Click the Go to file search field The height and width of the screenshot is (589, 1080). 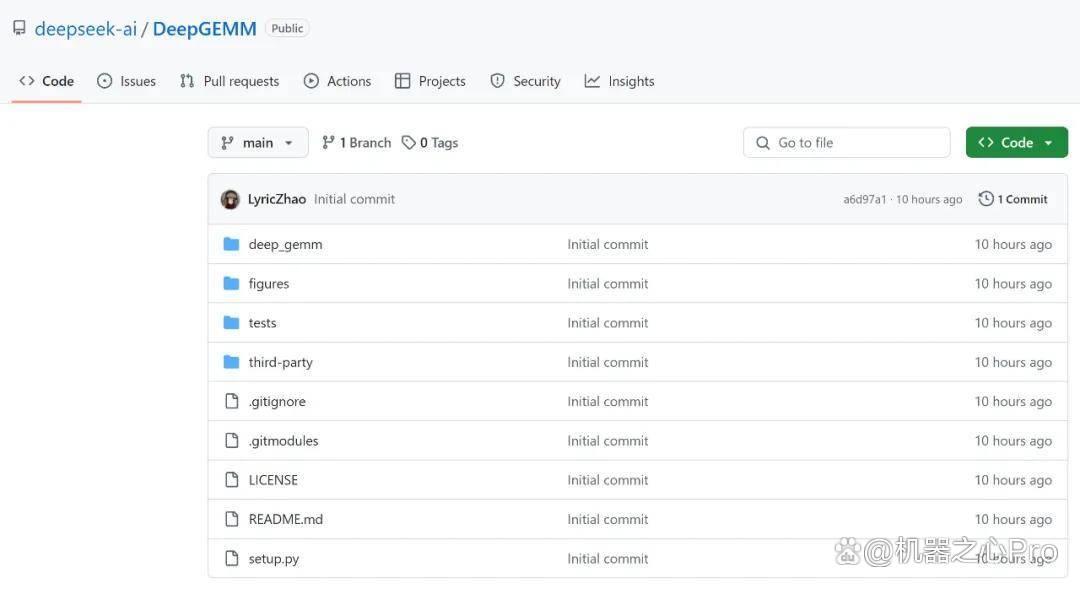[x=847, y=143]
